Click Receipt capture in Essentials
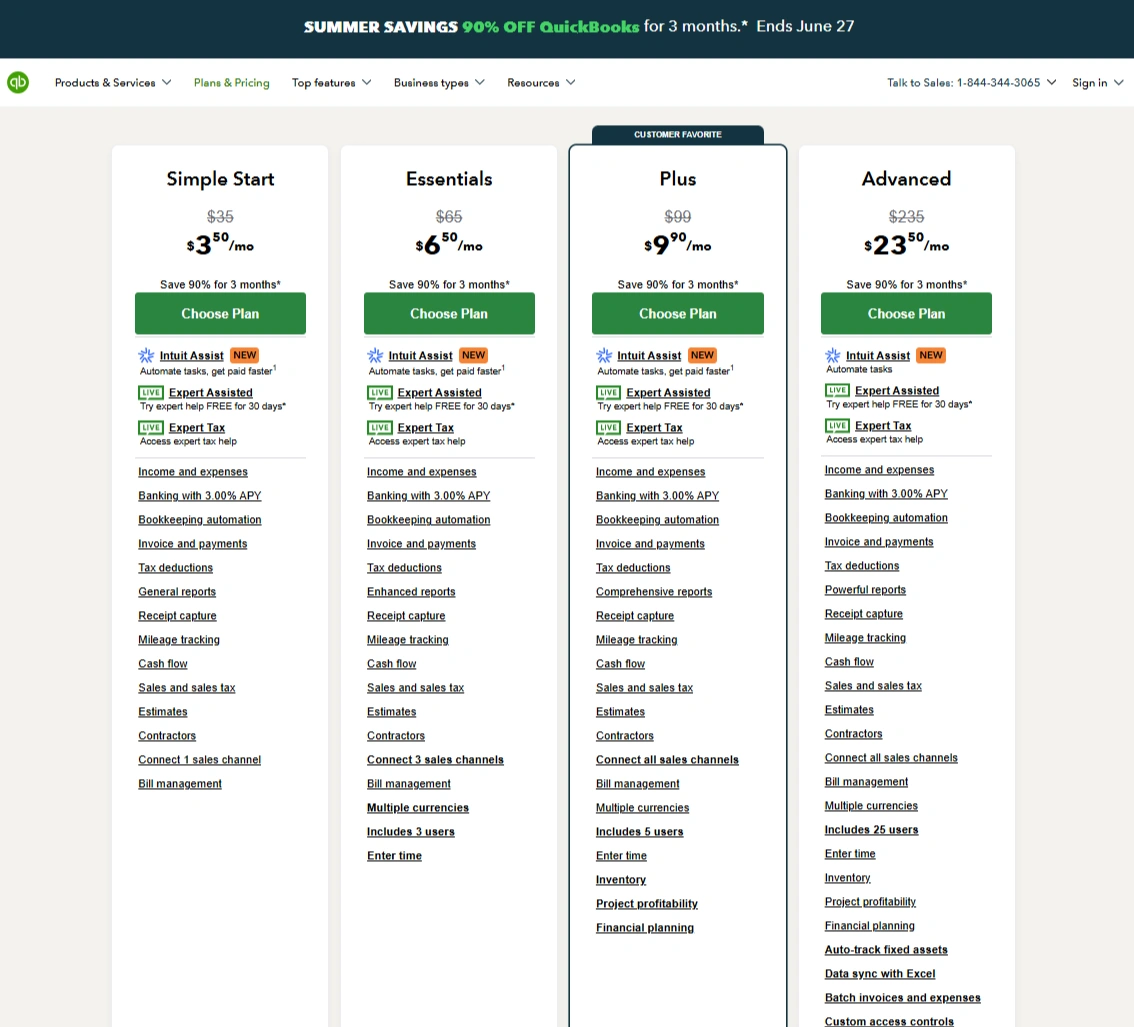 406,616
